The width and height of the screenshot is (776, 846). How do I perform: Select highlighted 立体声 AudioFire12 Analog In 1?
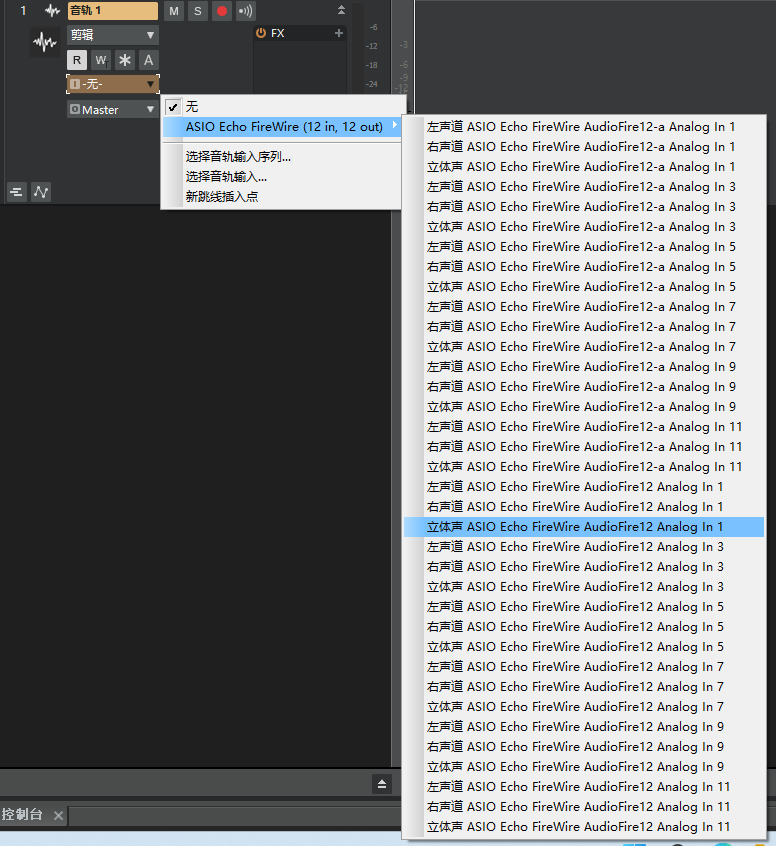(584, 527)
